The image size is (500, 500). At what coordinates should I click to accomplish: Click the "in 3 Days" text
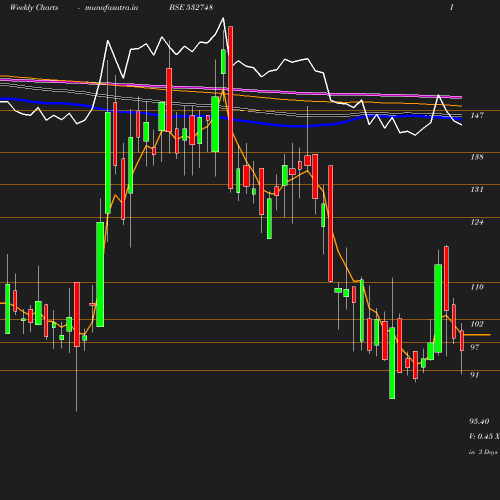(483, 452)
